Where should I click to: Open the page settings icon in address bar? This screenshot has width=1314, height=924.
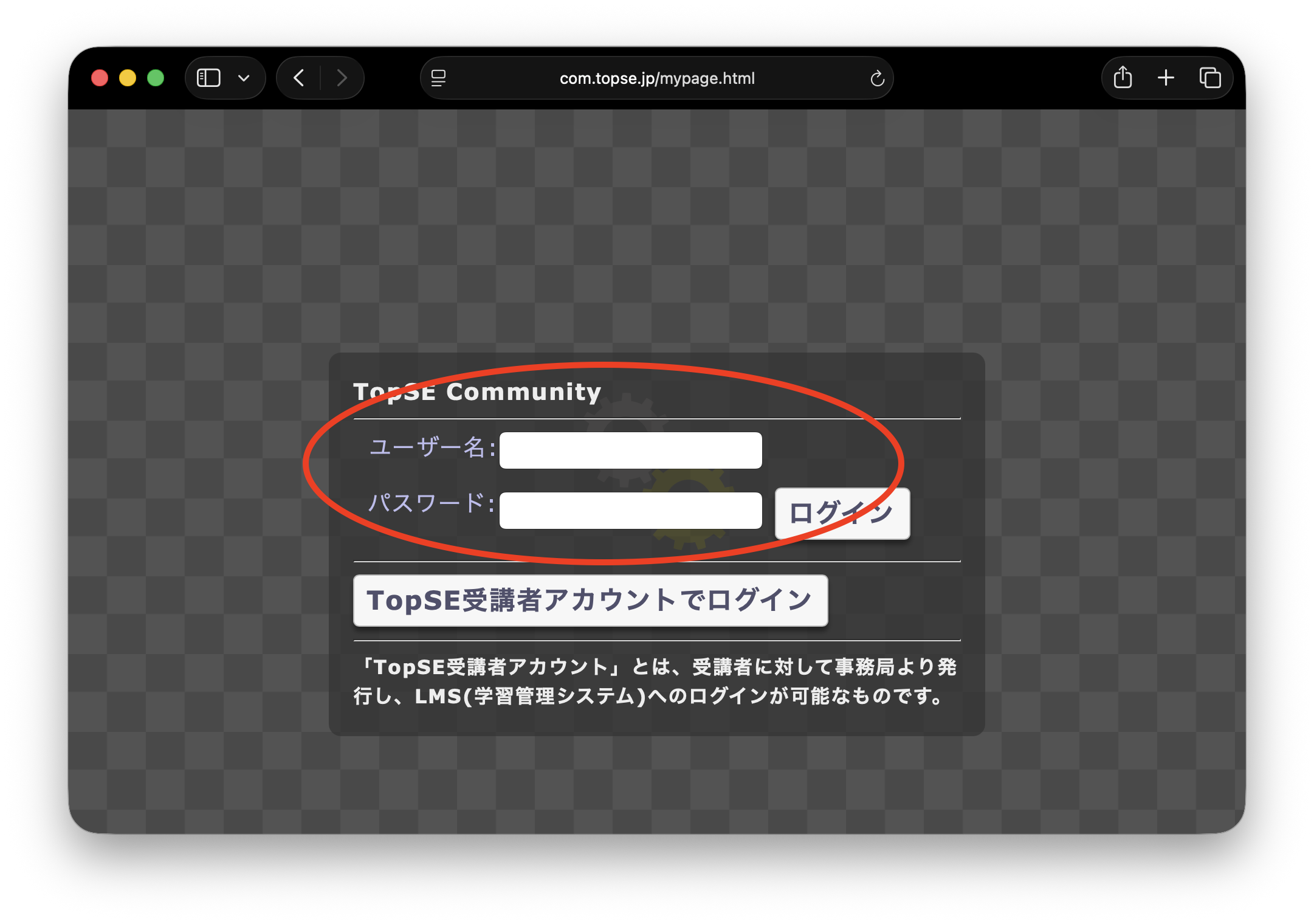pos(439,78)
